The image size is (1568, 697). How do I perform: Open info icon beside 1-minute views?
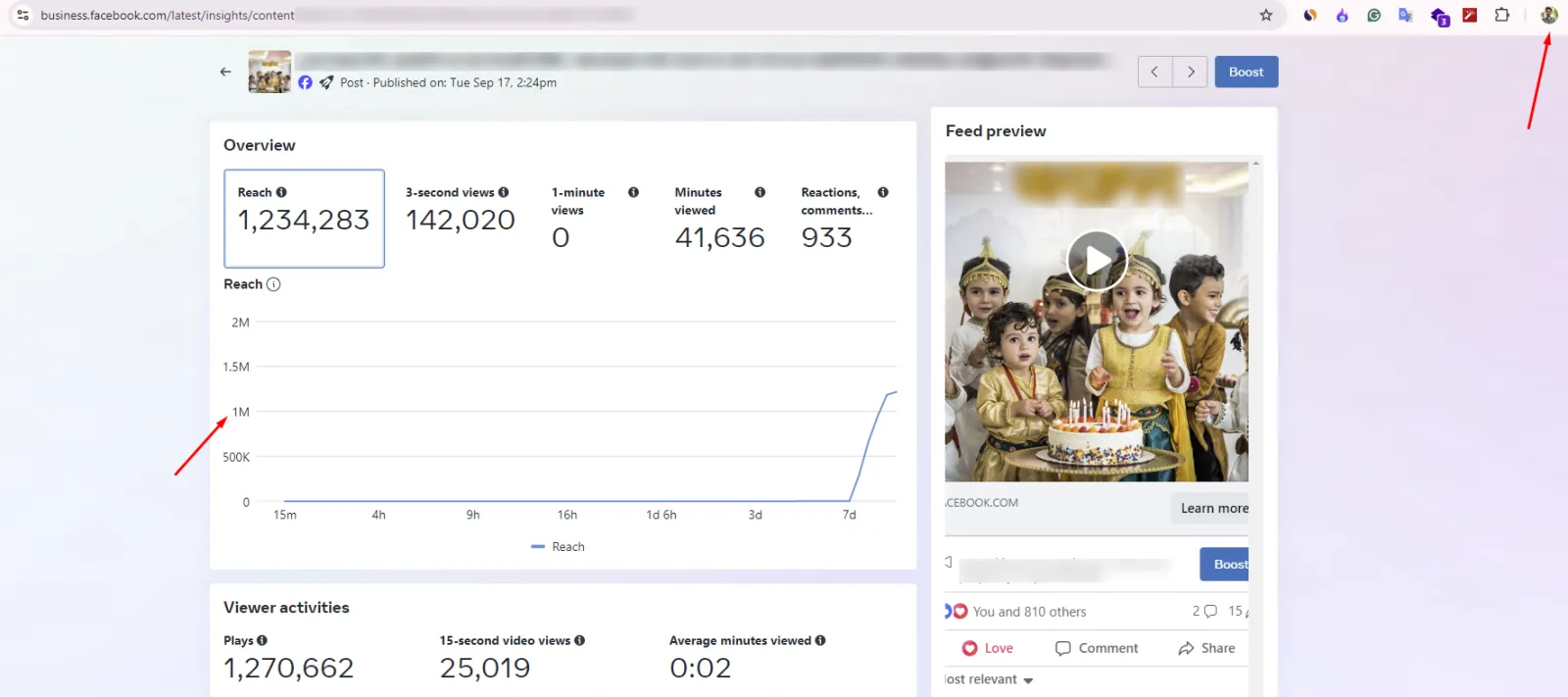633,192
